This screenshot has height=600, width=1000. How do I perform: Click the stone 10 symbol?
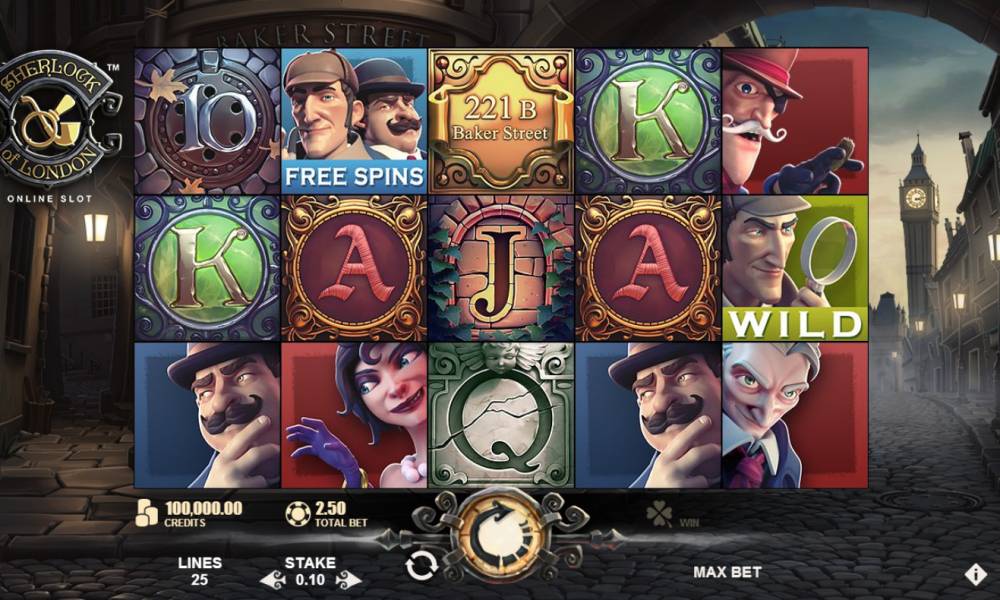coord(207,121)
